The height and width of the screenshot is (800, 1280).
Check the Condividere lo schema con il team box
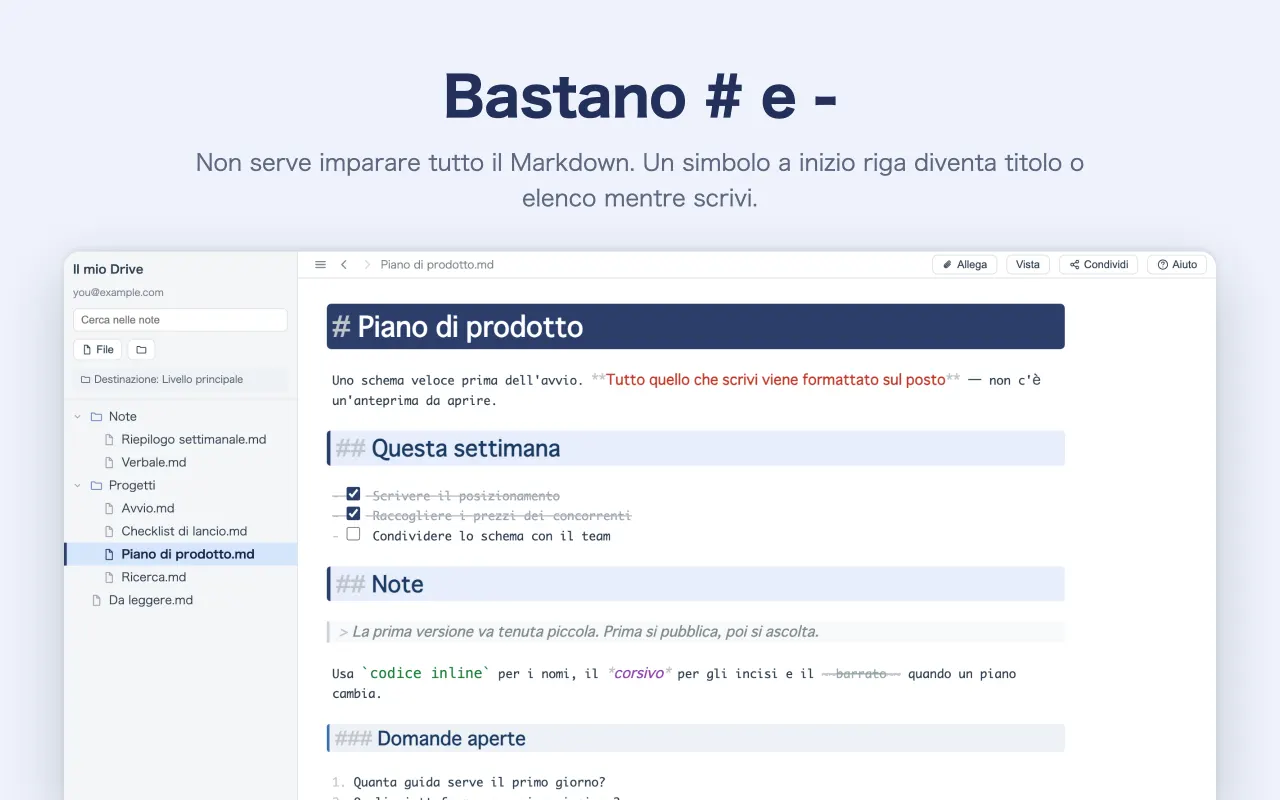pyautogui.click(x=353, y=534)
